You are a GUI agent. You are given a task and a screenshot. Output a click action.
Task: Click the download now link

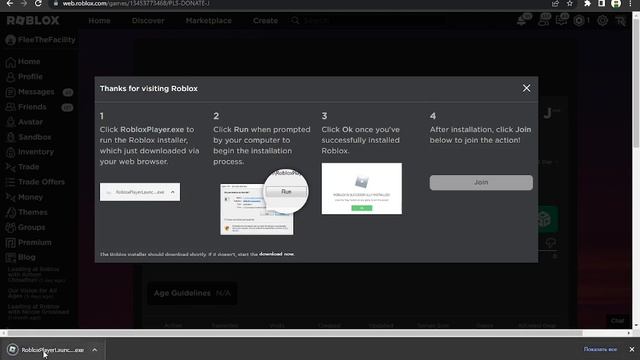coord(276,254)
